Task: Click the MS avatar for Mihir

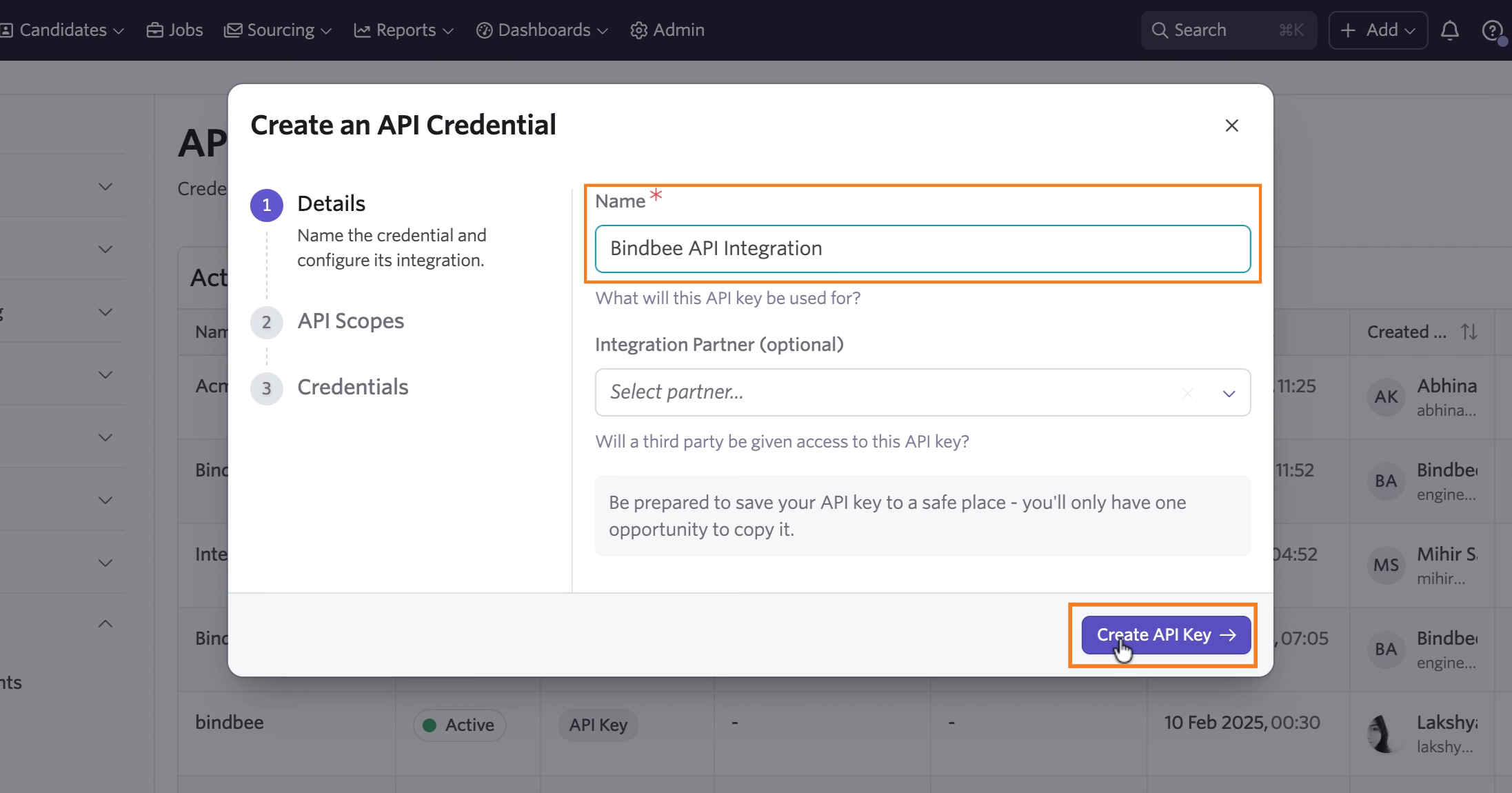Action: tap(1386, 565)
